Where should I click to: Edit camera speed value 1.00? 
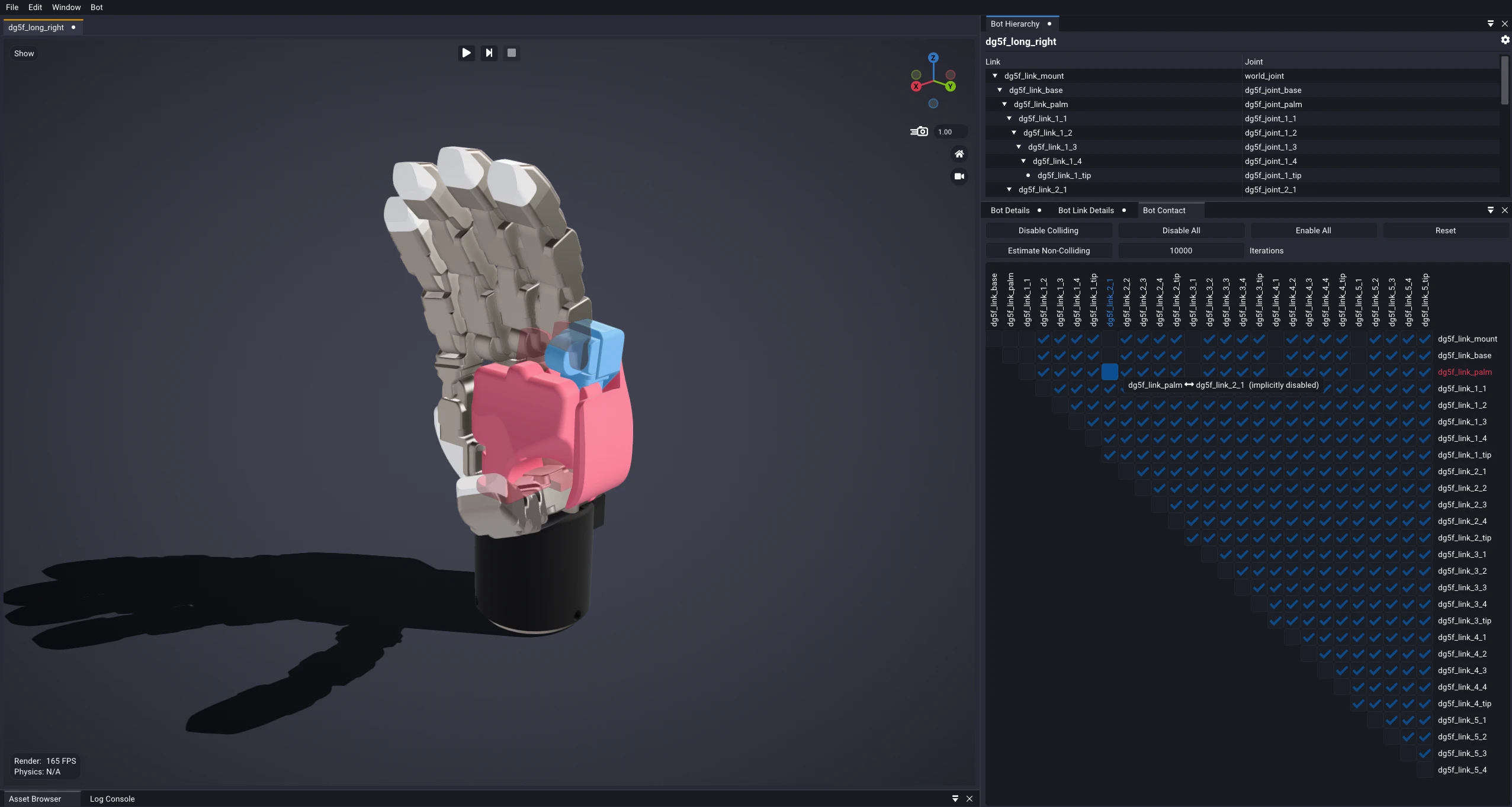point(950,131)
